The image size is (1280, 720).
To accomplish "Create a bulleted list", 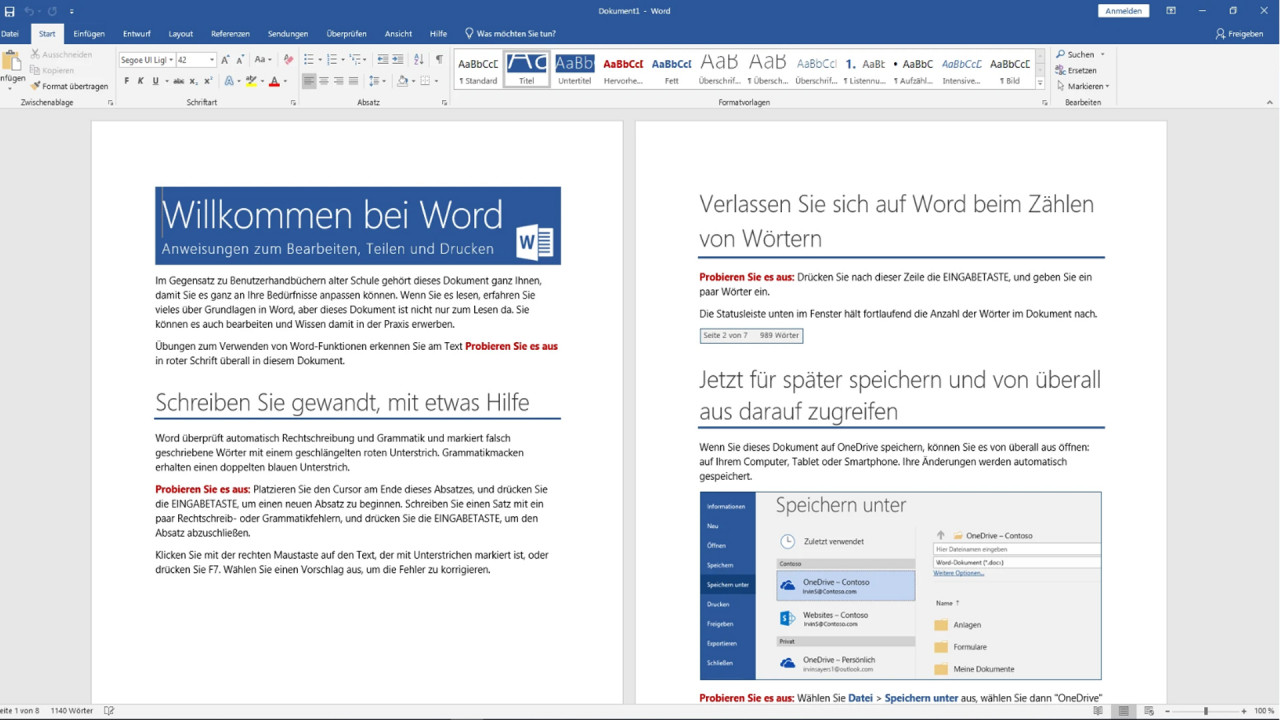I will (309, 58).
